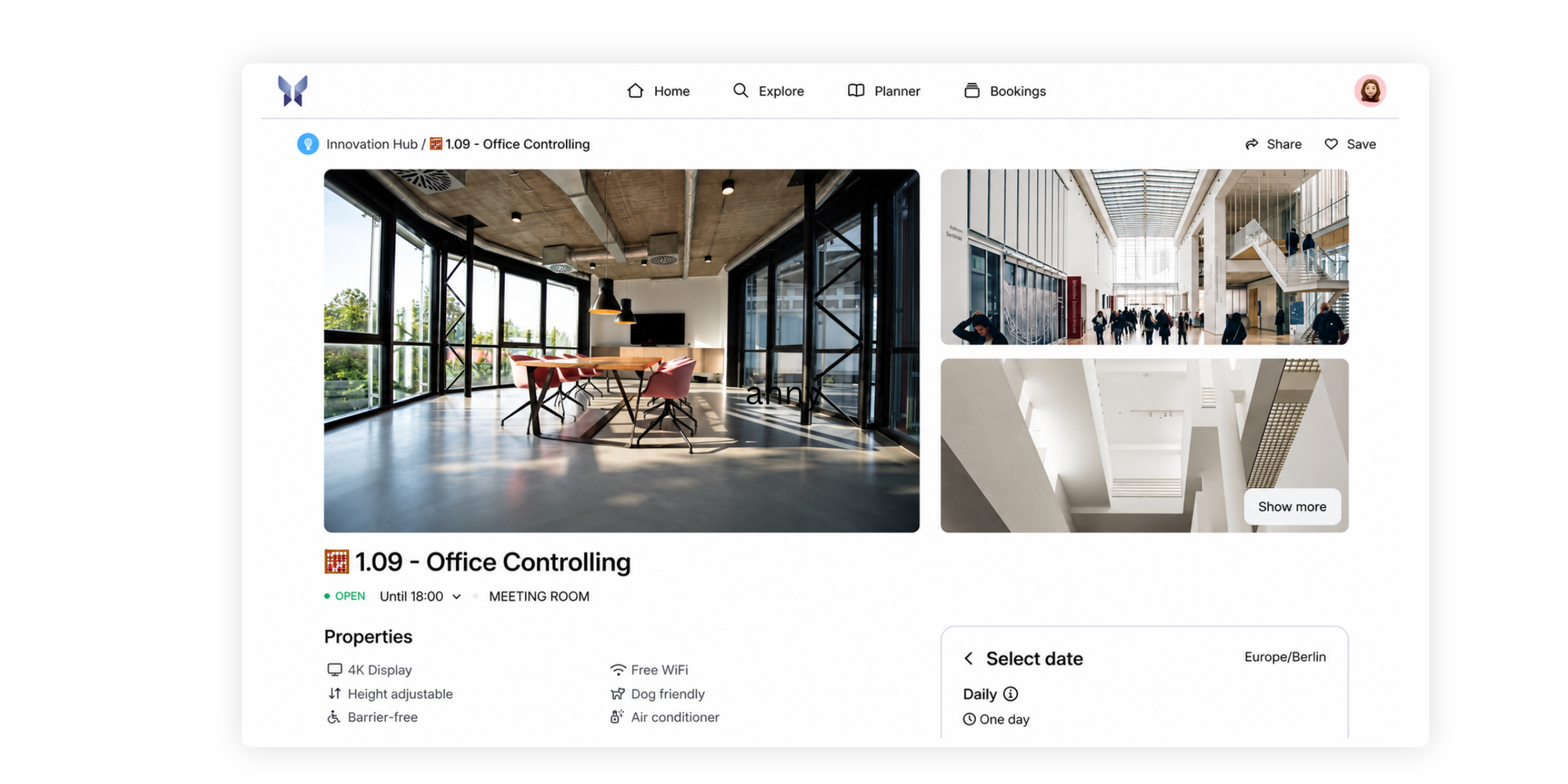Save this room to favorites

(x=1350, y=144)
